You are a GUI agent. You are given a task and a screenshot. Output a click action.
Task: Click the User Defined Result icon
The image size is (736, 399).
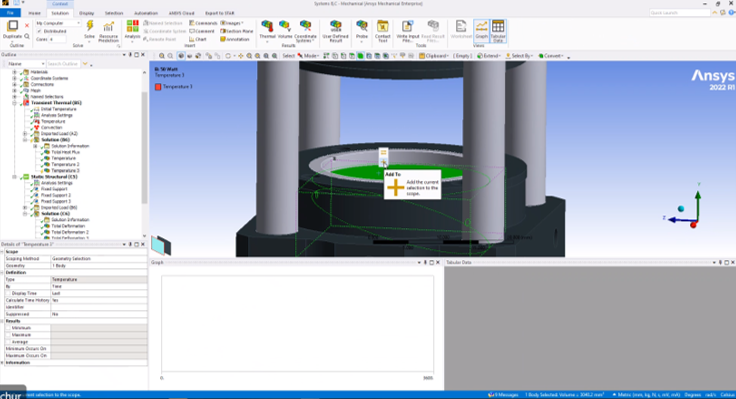tap(336, 27)
